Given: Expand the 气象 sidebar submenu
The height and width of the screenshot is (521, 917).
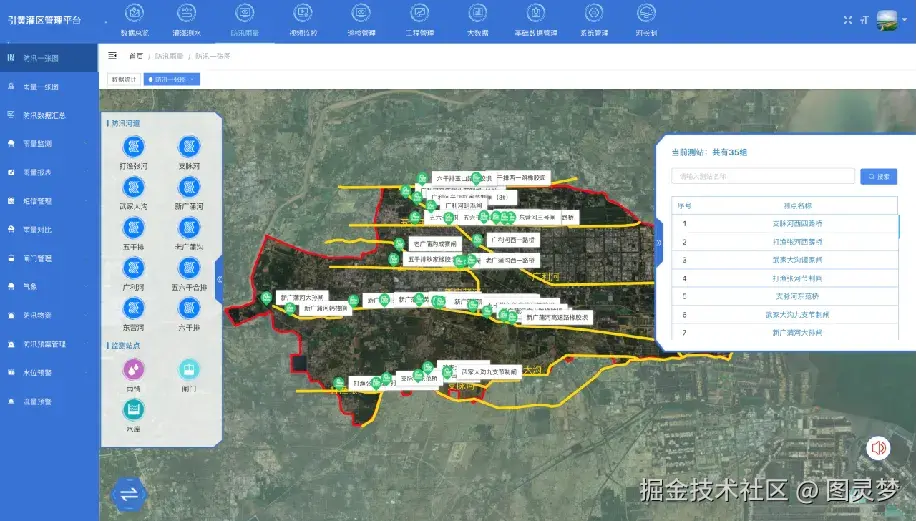Looking at the screenshot, I should [x=49, y=287].
